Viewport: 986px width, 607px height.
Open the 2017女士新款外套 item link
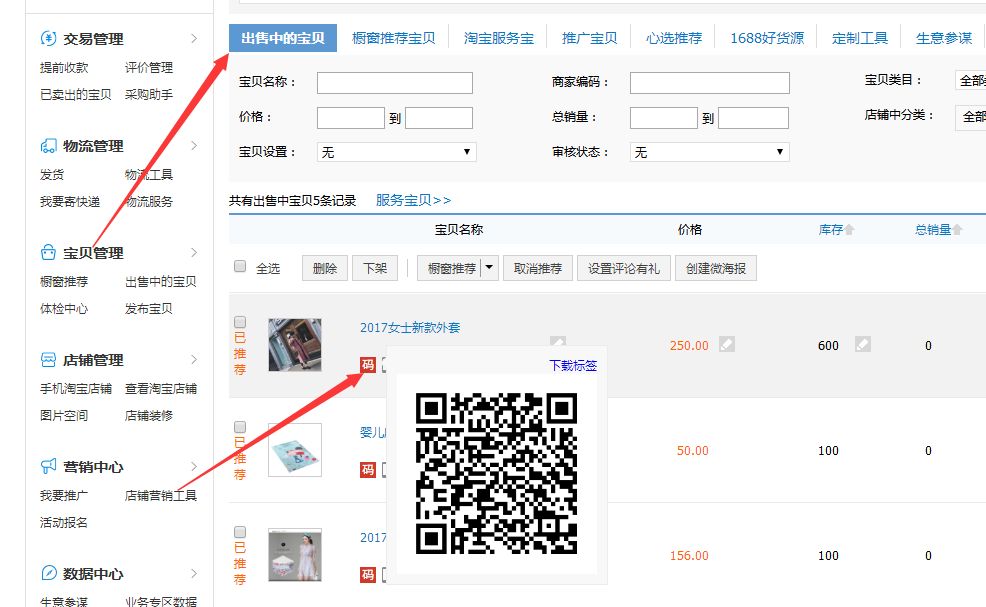(x=410, y=327)
